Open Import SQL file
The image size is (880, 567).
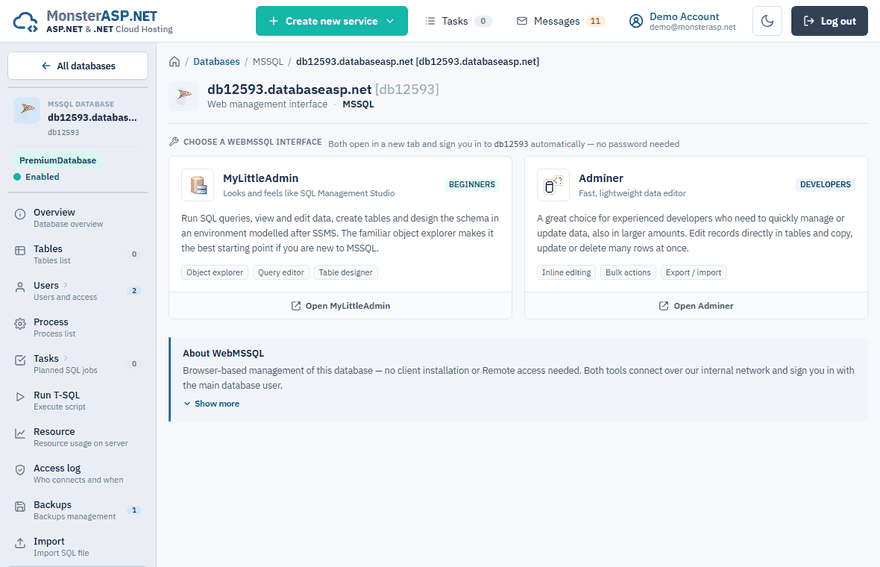coord(78,546)
